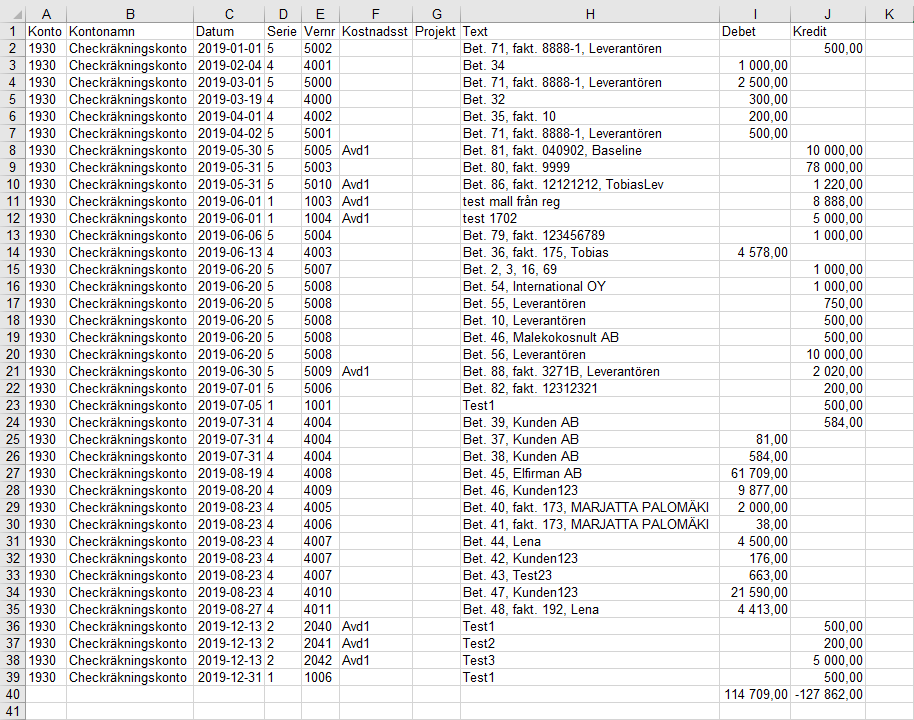The width and height of the screenshot is (914, 720).
Task: Click cell 'Bet. 88, fakt. 3271B, Leverantören'
Action: [x=590, y=371]
